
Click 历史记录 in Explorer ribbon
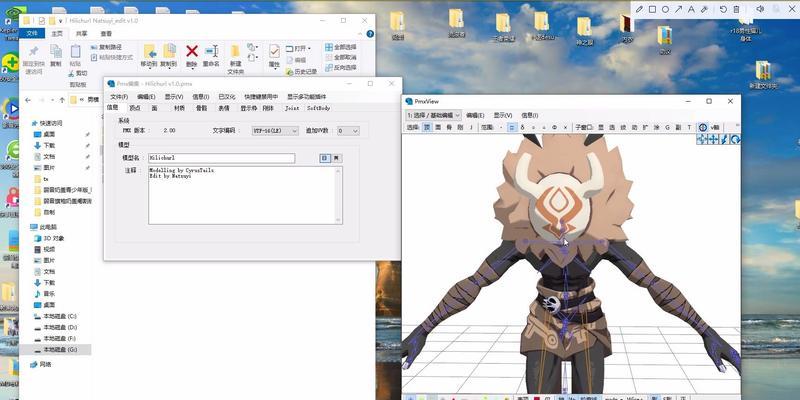tap(302, 72)
